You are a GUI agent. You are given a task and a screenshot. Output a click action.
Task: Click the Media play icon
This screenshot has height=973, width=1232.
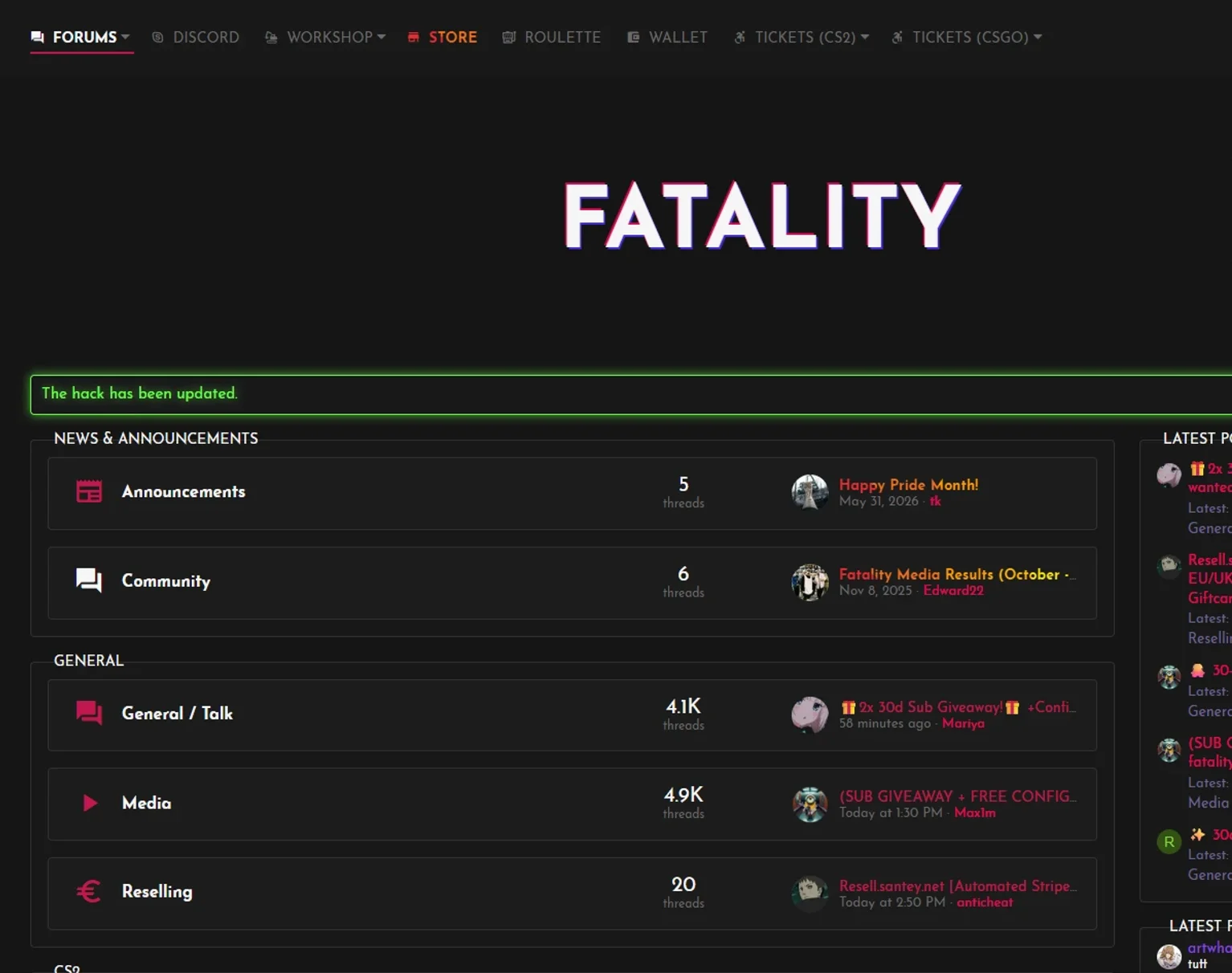(90, 803)
